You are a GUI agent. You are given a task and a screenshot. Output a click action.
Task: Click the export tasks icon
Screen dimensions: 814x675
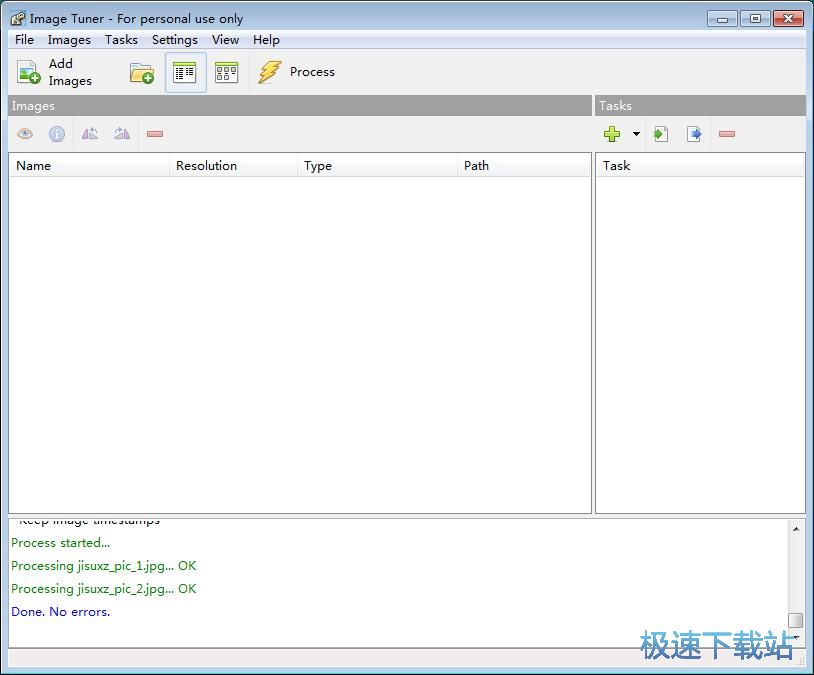(694, 134)
